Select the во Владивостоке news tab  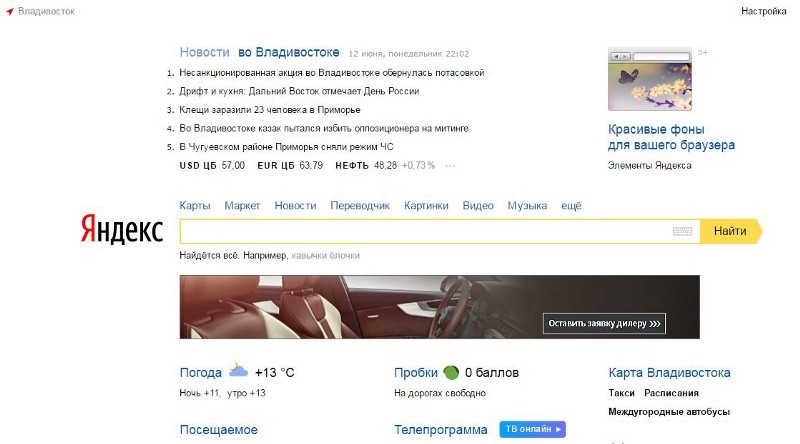(288, 52)
